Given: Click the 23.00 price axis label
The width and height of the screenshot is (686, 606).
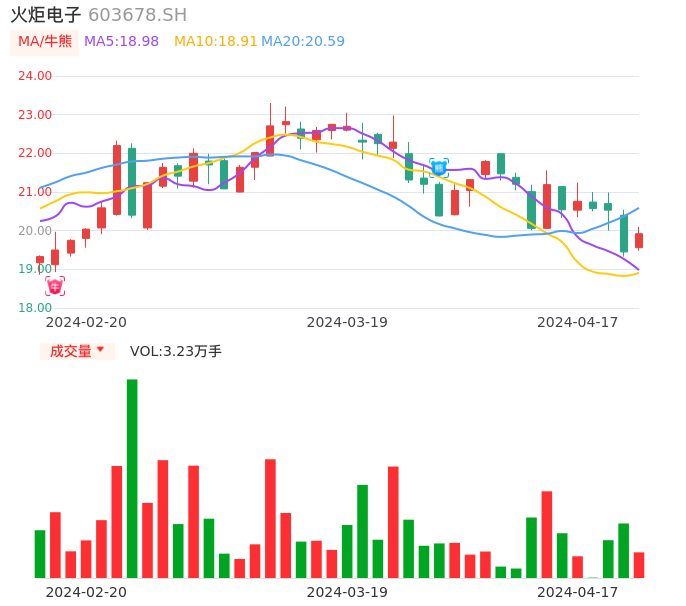Looking at the screenshot, I should click(x=35, y=115).
